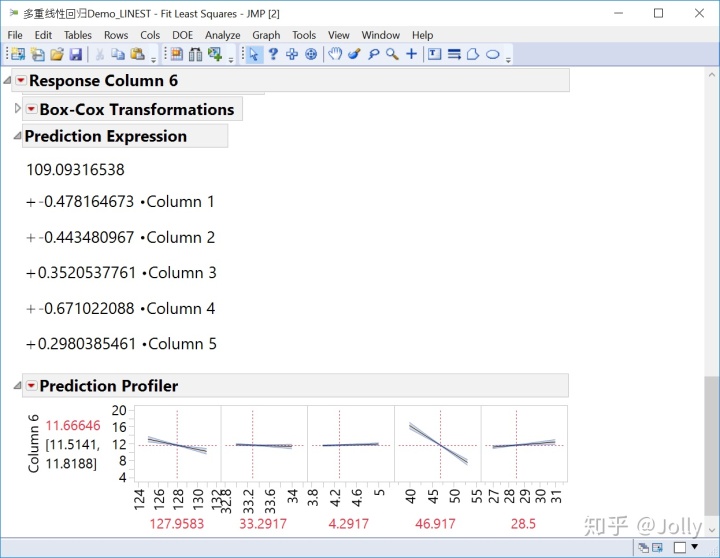This screenshot has width=720, height=558.
Task: Click the Cut scissors icon
Action: pos(99,54)
